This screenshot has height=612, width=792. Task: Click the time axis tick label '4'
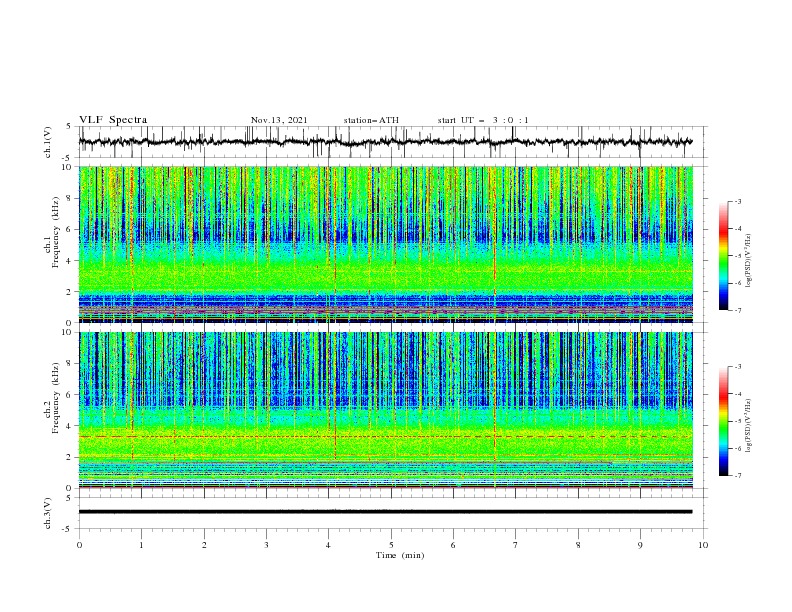click(x=328, y=545)
